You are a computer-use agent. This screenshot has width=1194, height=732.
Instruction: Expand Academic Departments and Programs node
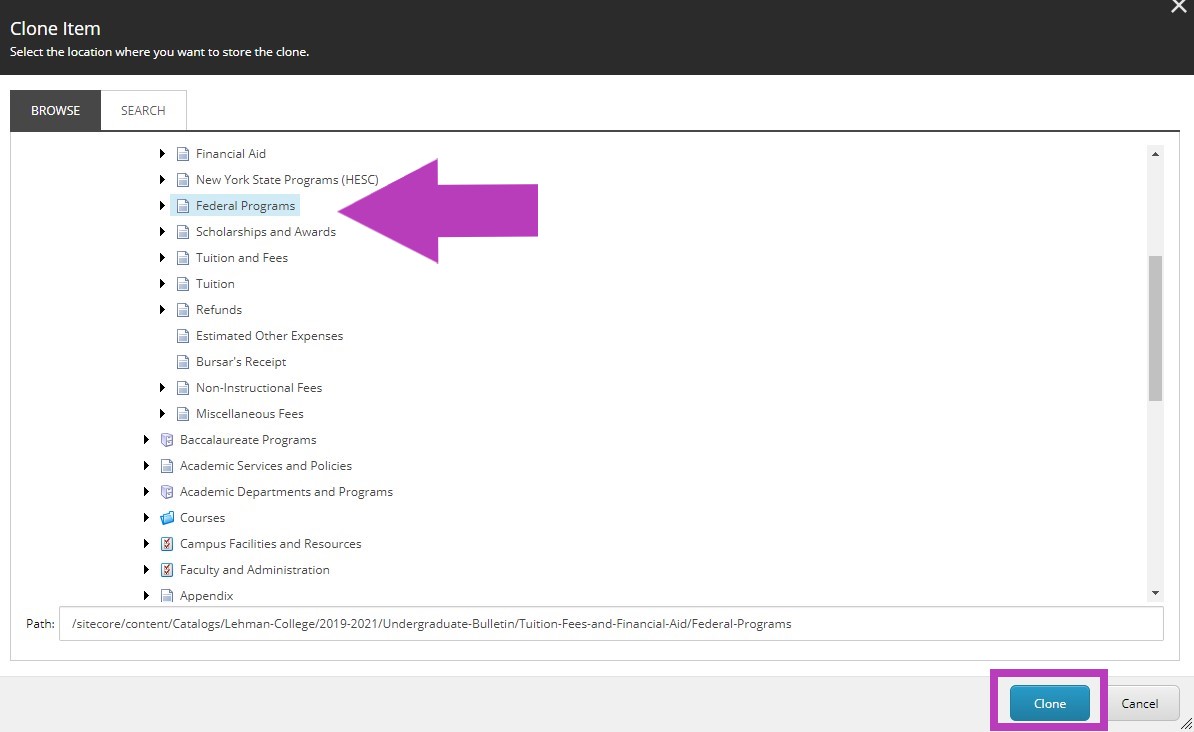(x=146, y=491)
